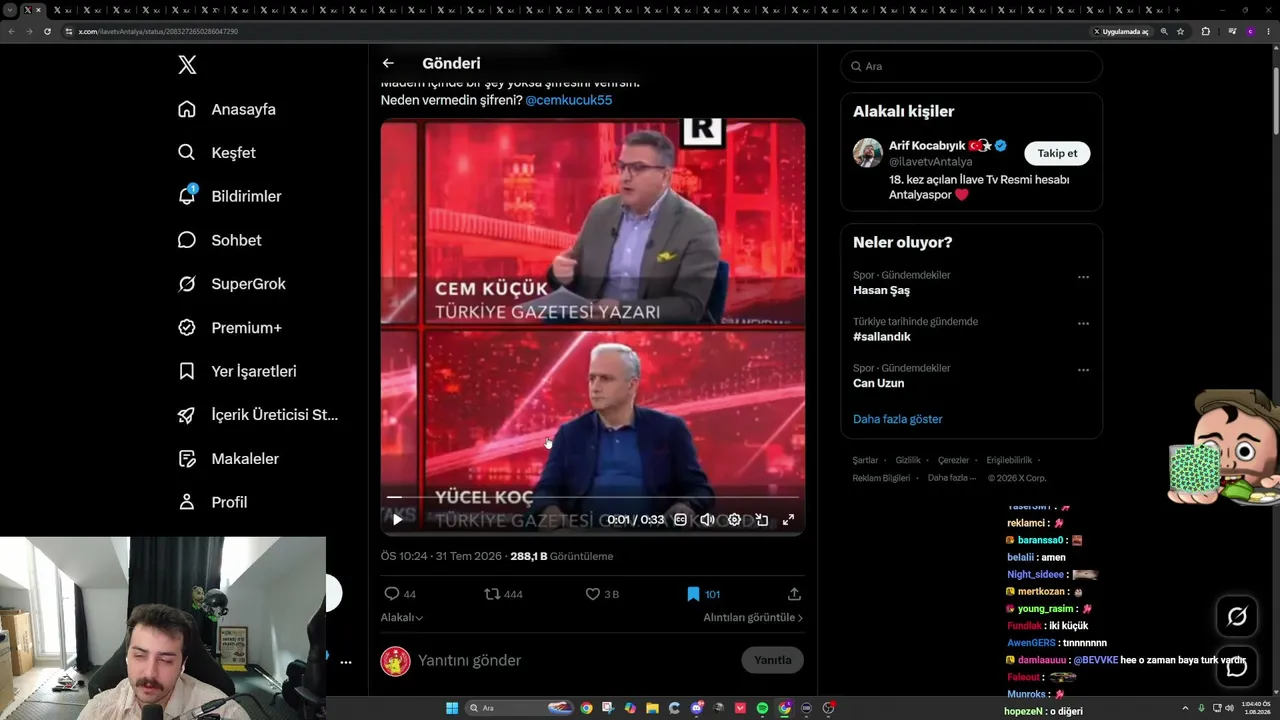
Task: Open video settings gear
Action: click(734, 519)
